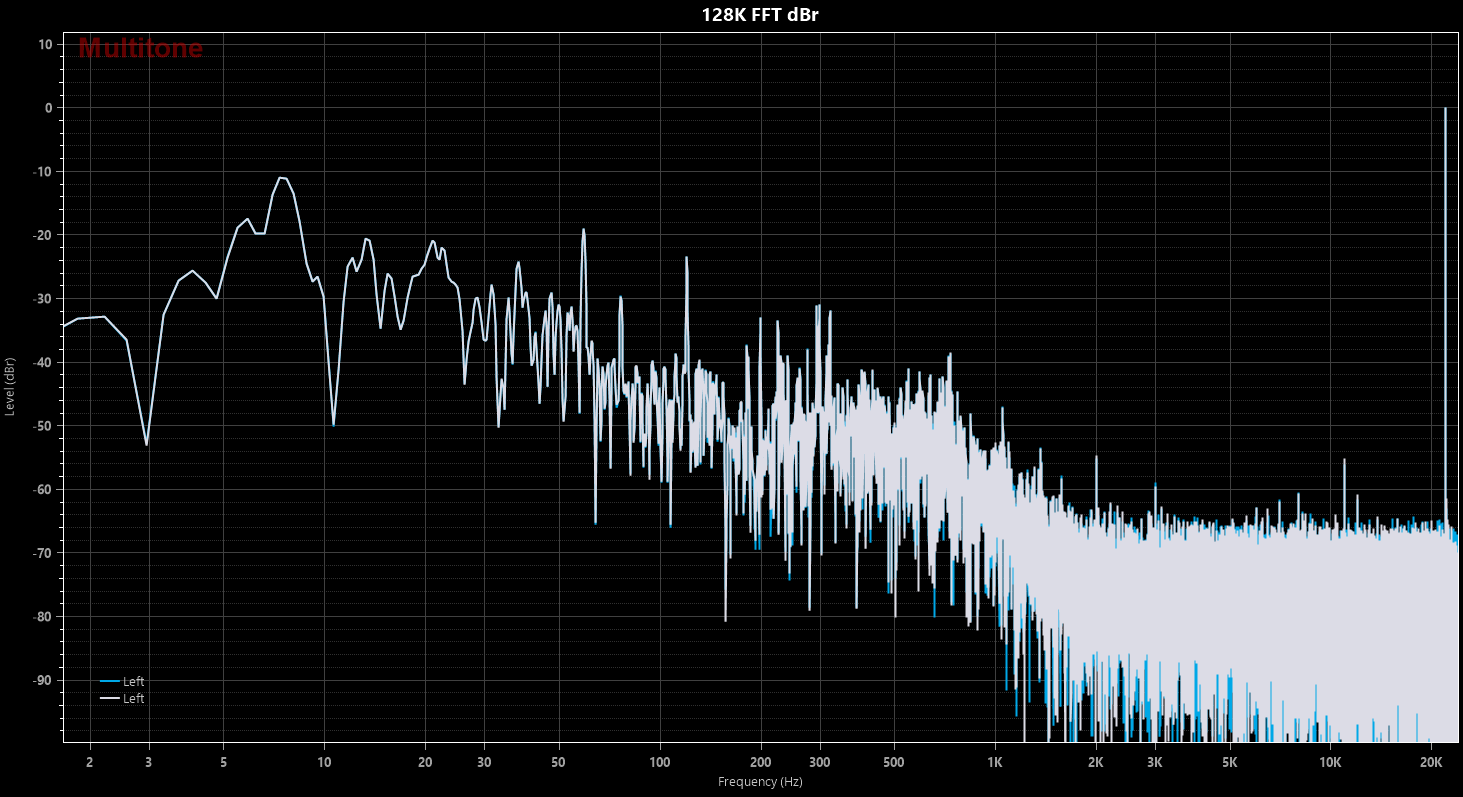Click the blue line swatch in the legend
1463x797 pixels.
[110, 681]
